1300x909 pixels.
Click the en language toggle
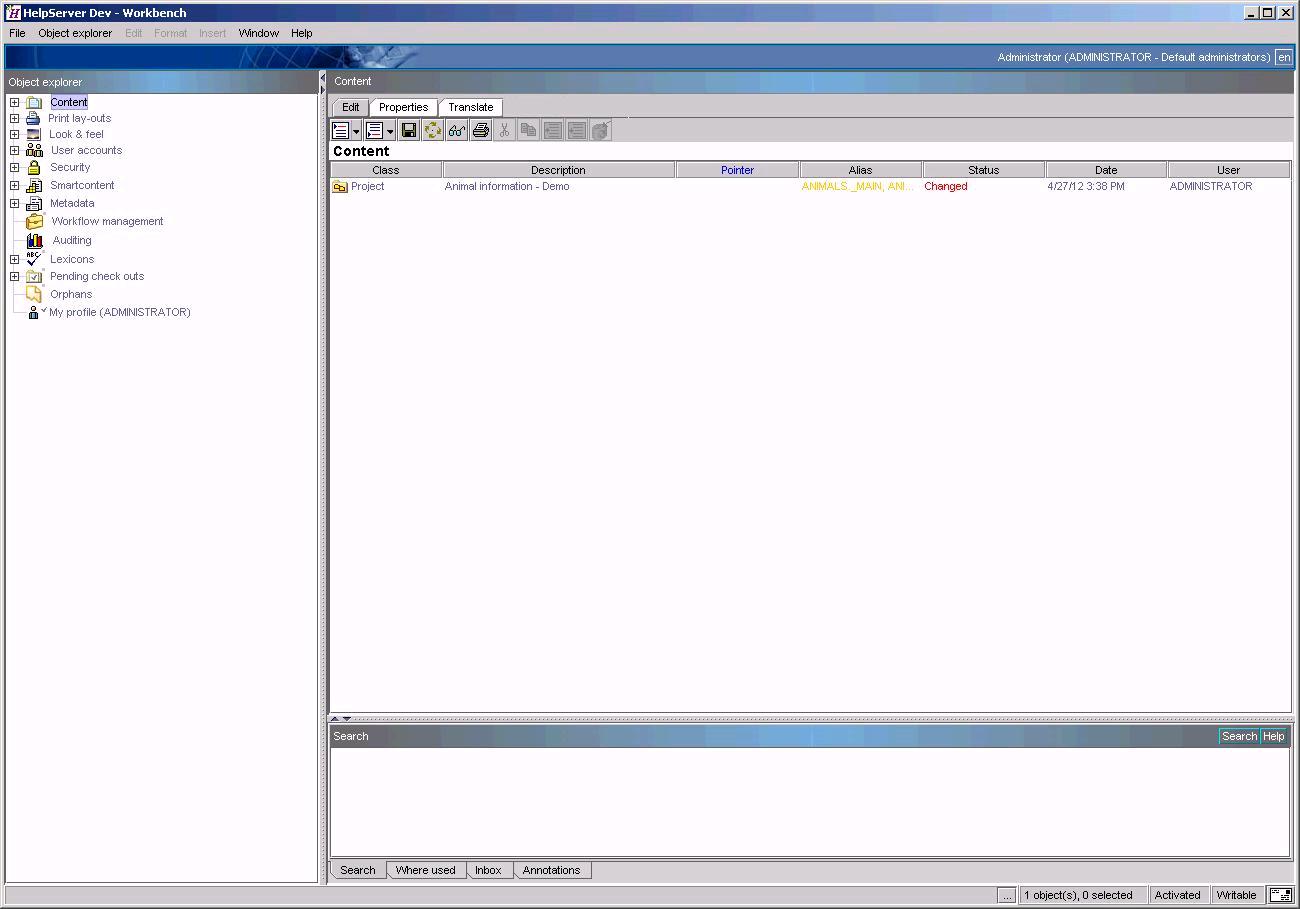(1284, 57)
